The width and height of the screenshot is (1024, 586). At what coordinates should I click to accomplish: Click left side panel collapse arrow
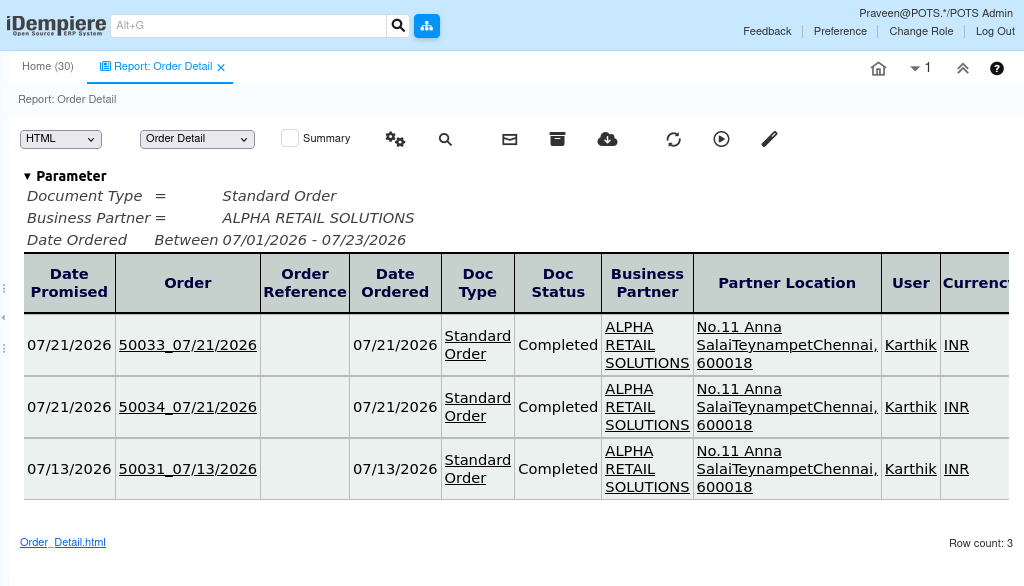[x=3, y=317]
